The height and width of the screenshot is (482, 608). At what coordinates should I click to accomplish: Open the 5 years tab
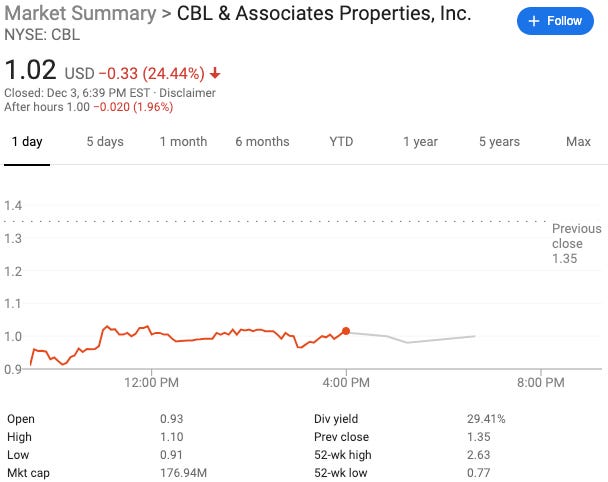(499, 142)
